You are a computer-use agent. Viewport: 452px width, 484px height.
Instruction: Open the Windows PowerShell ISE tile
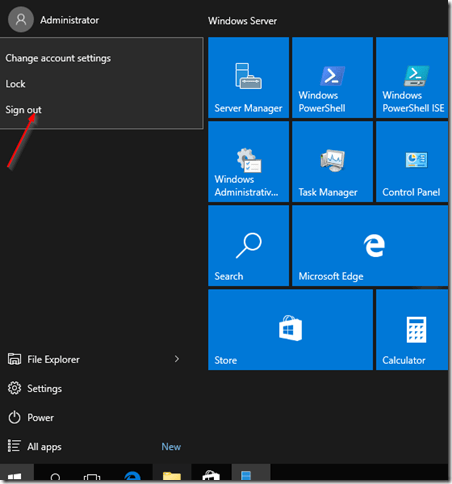coord(412,78)
